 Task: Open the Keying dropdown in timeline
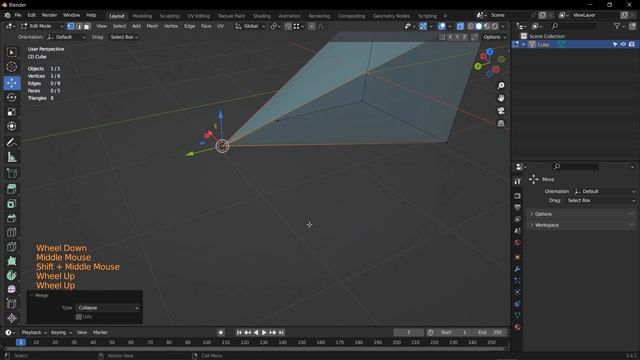coord(61,332)
